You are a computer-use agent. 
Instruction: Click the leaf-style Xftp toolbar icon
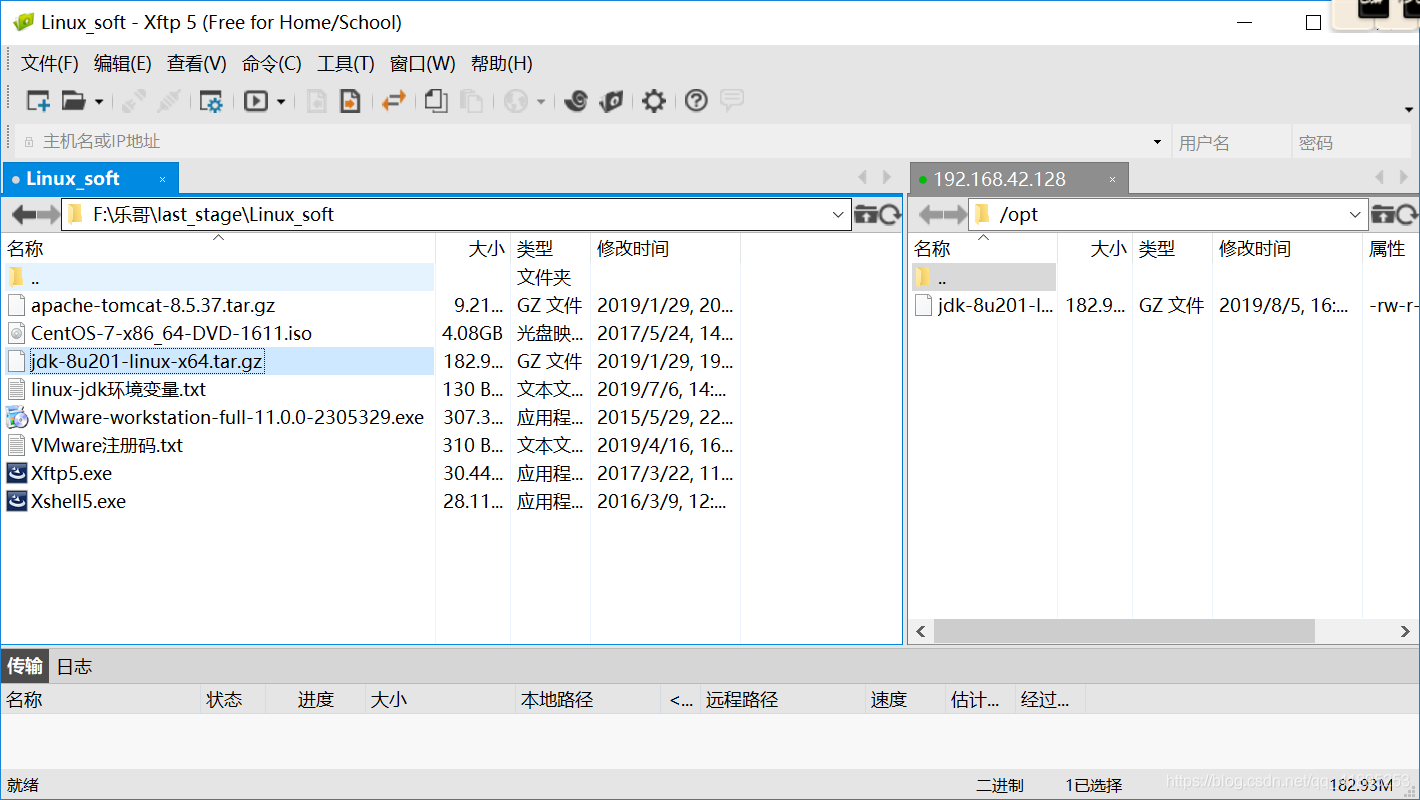(611, 101)
